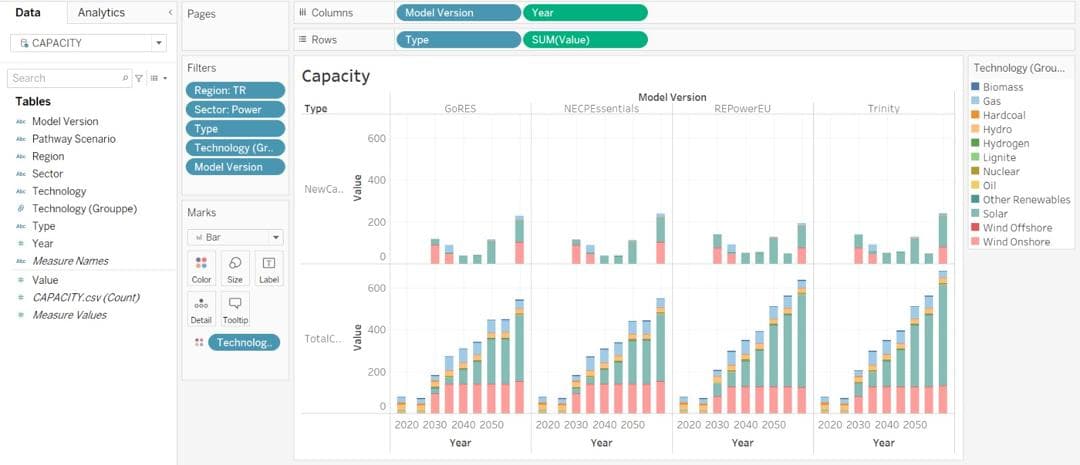1080x465 pixels.
Task: Select the Value measure field
Action: (45, 280)
